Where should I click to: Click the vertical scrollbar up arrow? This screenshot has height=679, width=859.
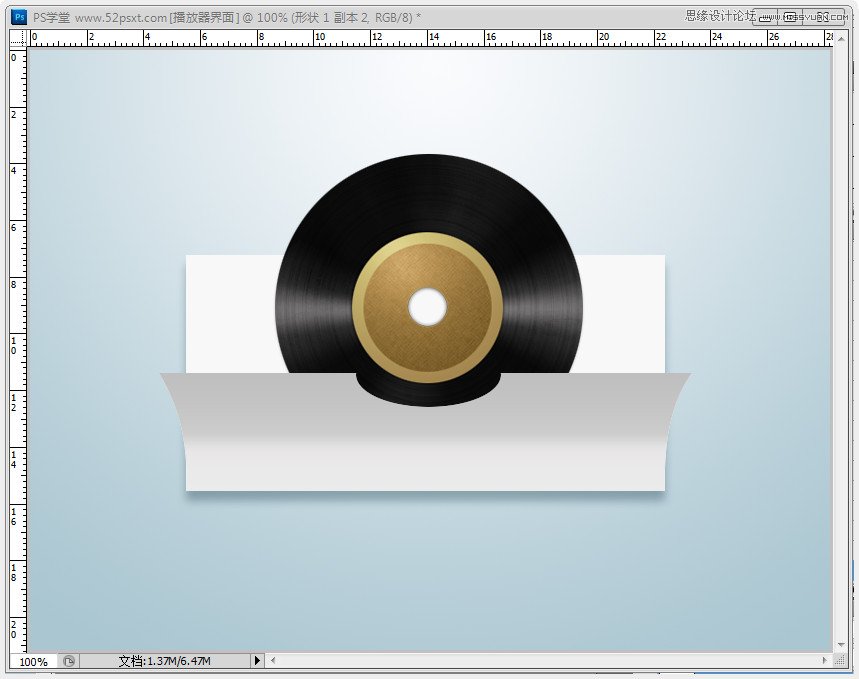click(x=841, y=38)
